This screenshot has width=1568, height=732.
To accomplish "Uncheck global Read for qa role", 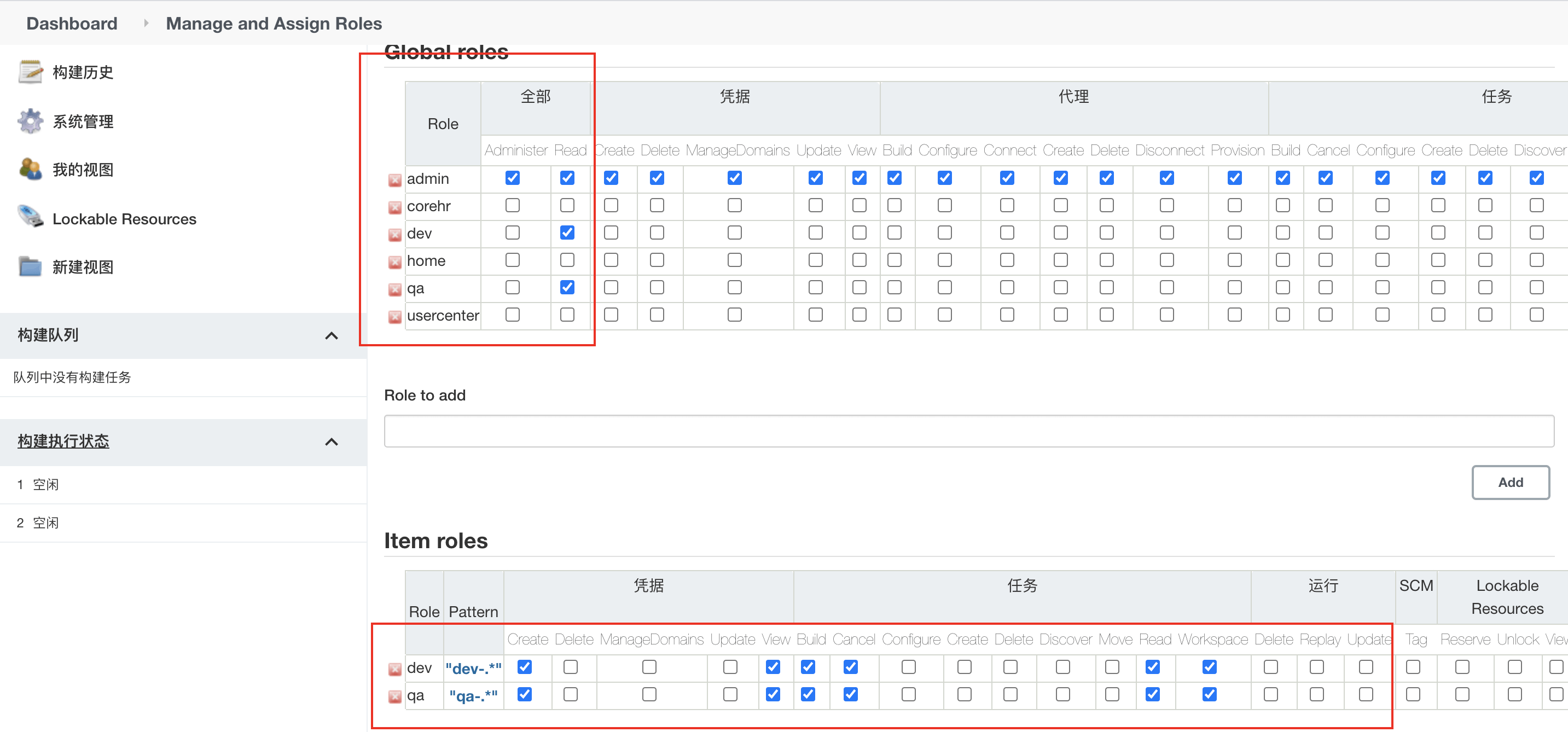I will 567,287.
